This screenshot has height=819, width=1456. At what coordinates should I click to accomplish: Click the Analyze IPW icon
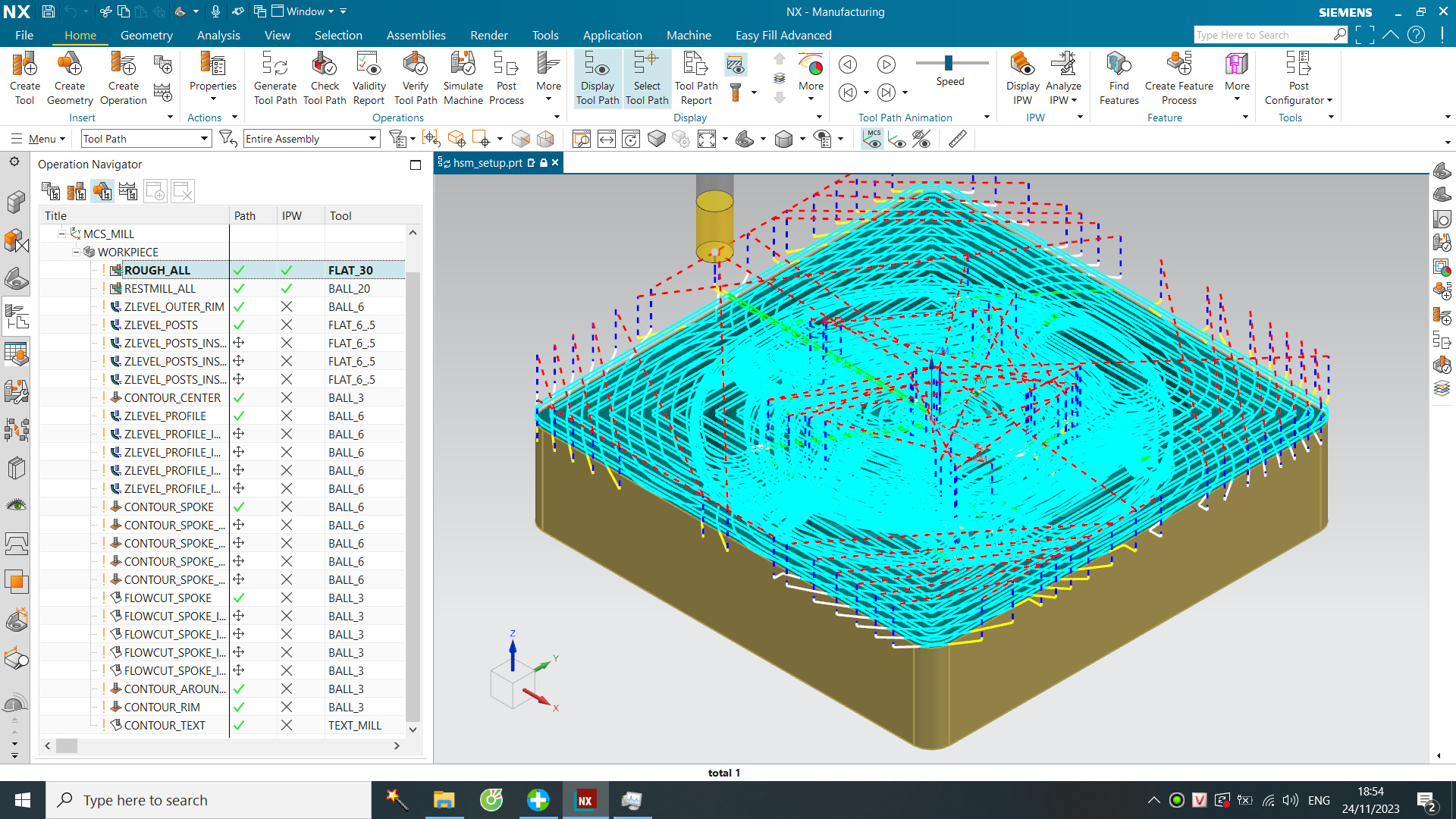1063,78
